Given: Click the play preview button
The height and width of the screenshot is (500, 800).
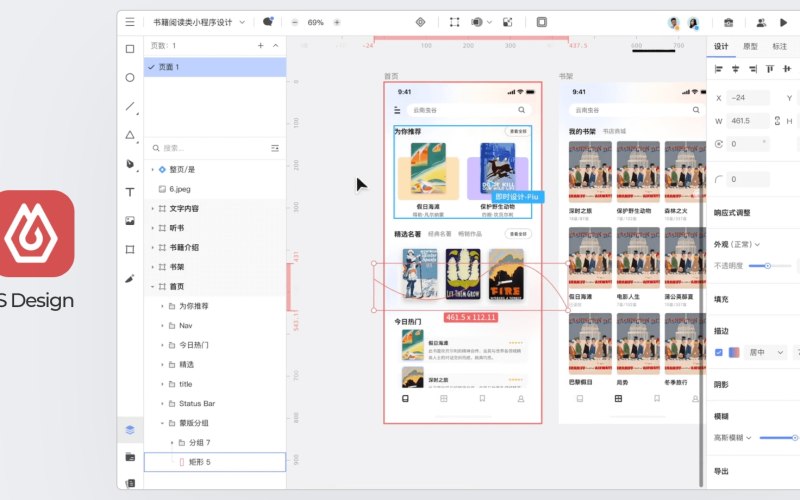Looking at the screenshot, I should click(784, 22).
